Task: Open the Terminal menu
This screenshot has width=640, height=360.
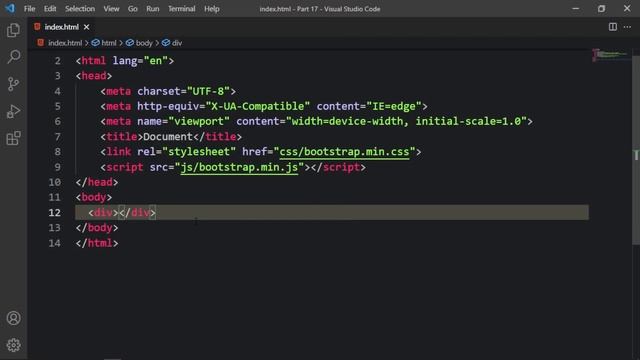Action: 182,9
